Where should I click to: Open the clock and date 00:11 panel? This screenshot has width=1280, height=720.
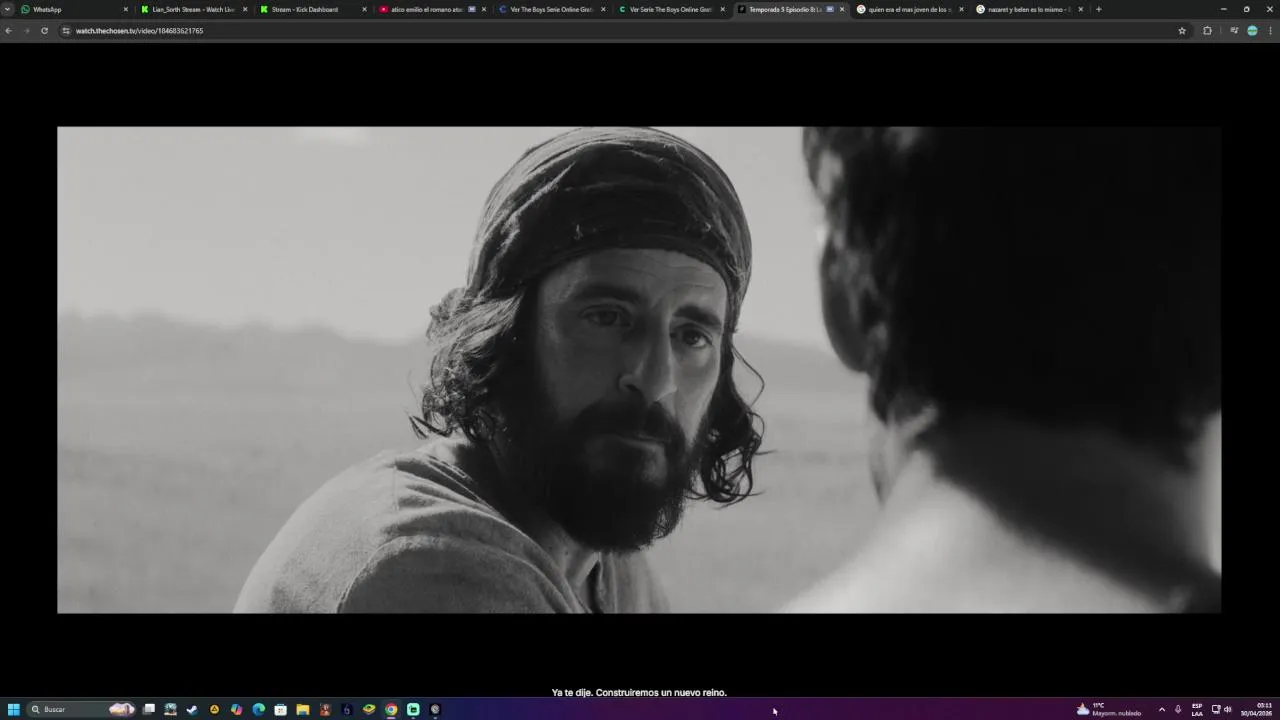click(1257, 709)
